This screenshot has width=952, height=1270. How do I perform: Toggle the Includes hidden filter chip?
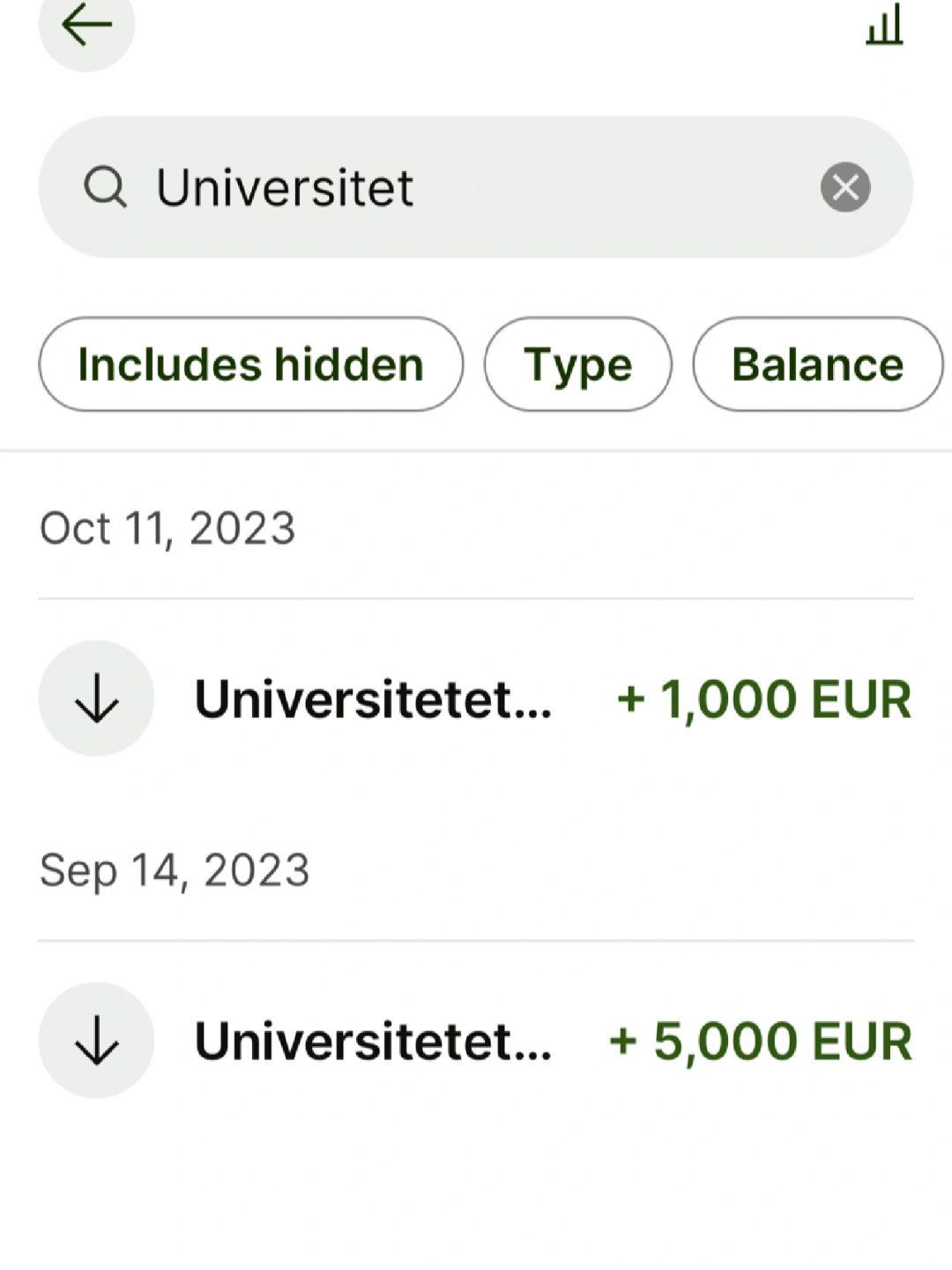[x=250, y=364]
